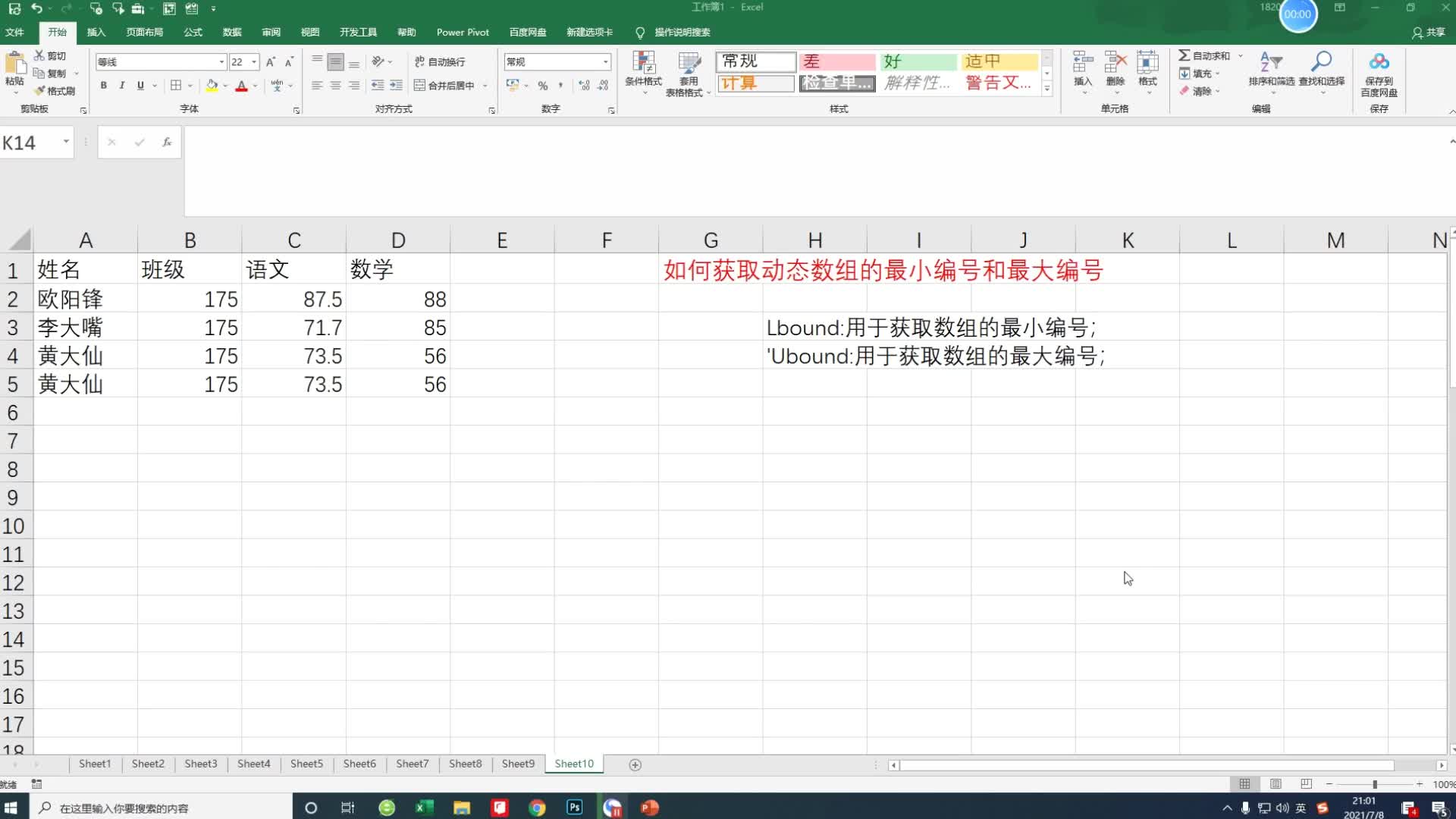Decrease font size with the small A icon
This screenshot has width=1456, height=819.
[289, 62]
